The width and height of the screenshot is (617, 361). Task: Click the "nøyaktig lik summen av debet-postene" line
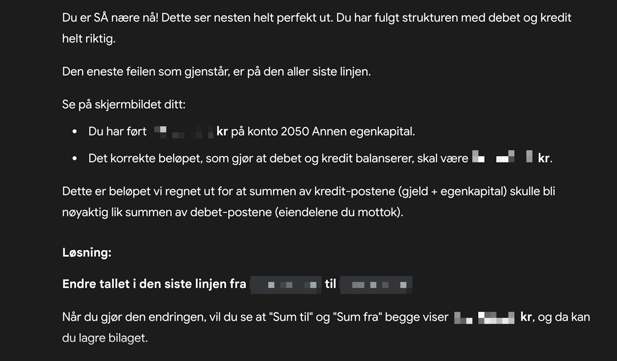233,212
